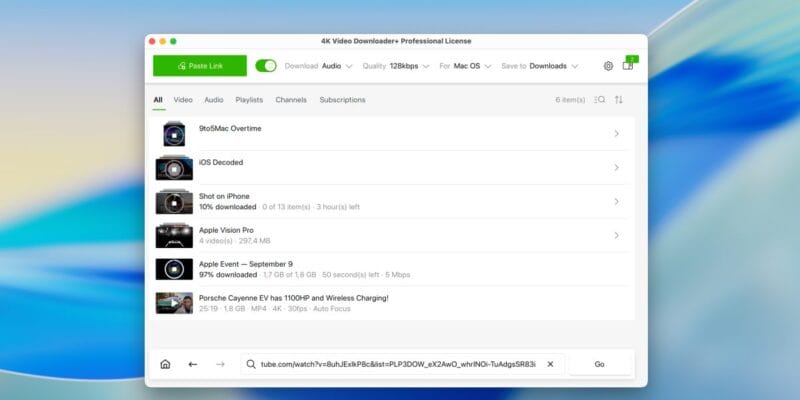Click the Apple Vision Pro thumbnail
Screen dimensions: 800x400
pos(174,236)
